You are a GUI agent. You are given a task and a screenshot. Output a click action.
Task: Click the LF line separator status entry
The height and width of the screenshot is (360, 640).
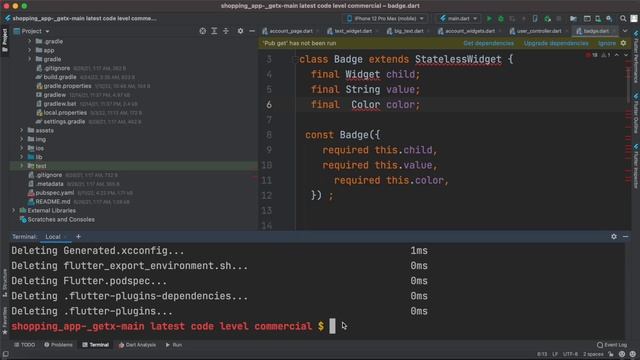coord(555,354)
